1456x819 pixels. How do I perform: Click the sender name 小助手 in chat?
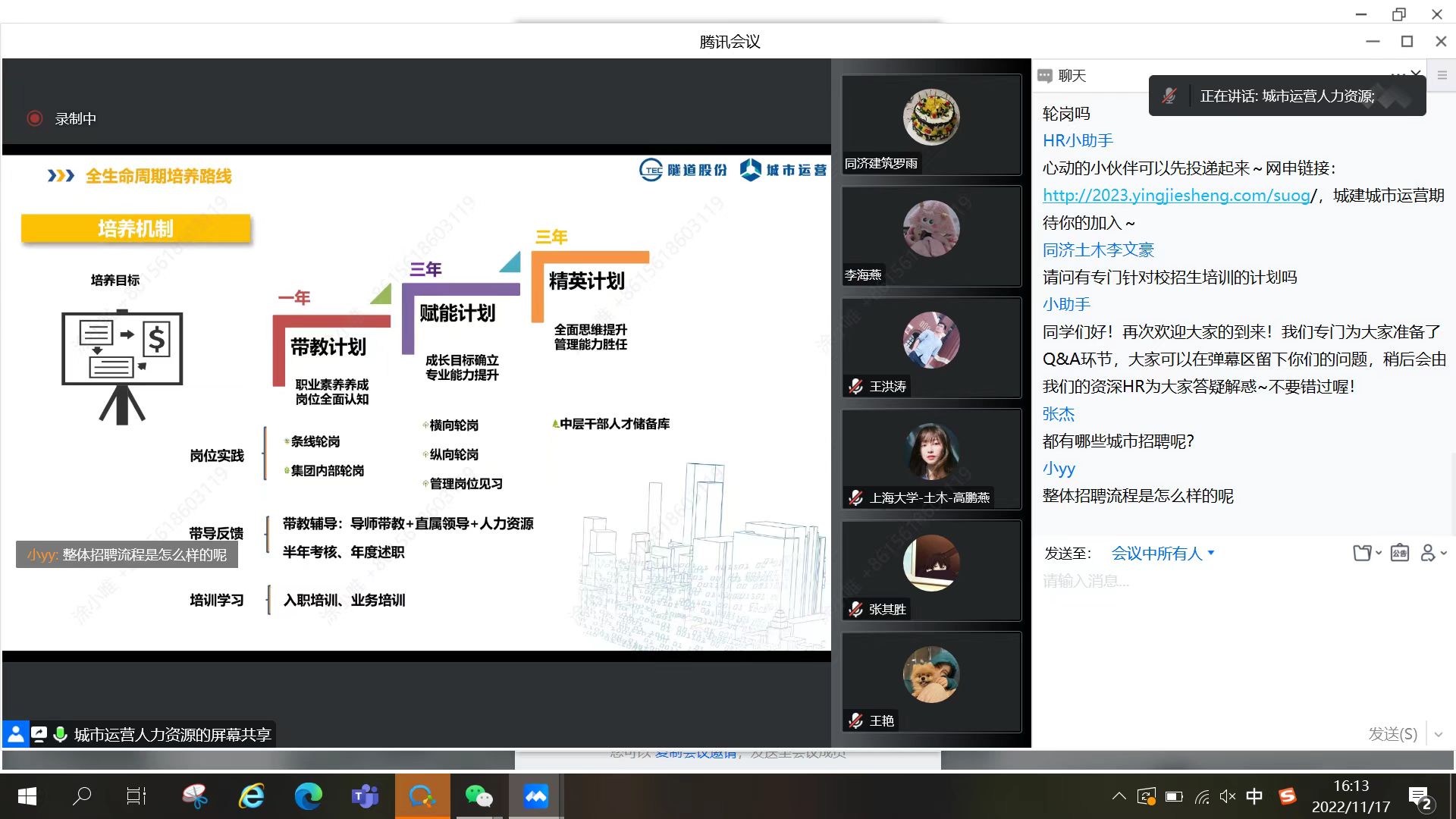coord(1066,304)
